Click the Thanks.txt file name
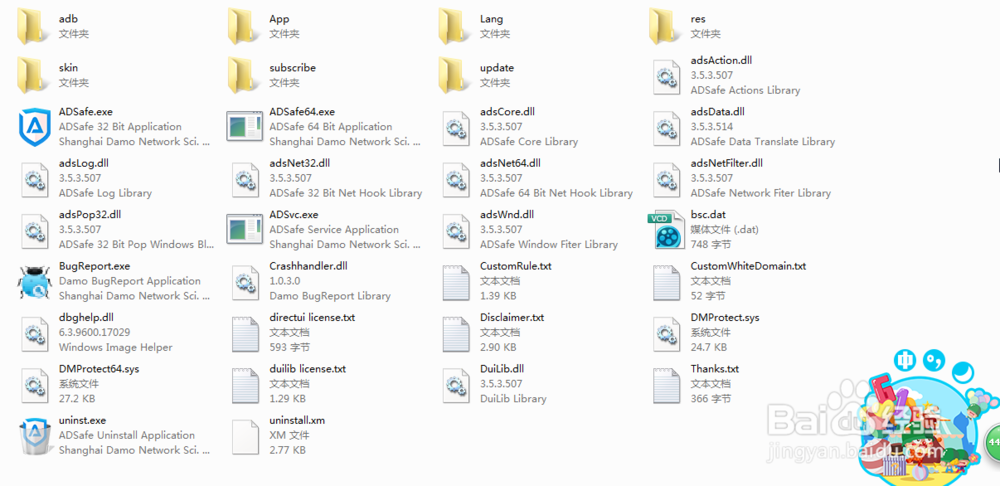 (x=714, y=369)
